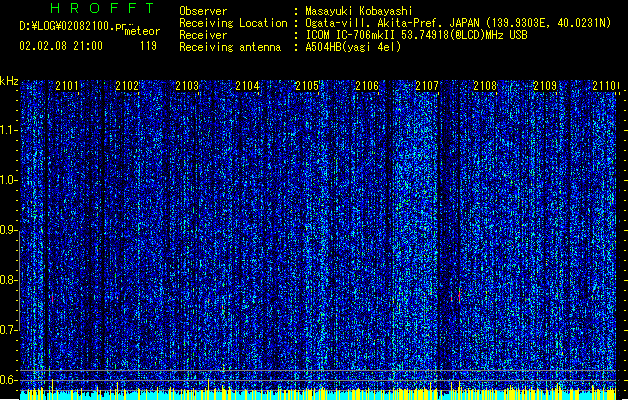Click the HROFFT title text
This screenshot has height=400, width=629.
[x=102, y=8]
